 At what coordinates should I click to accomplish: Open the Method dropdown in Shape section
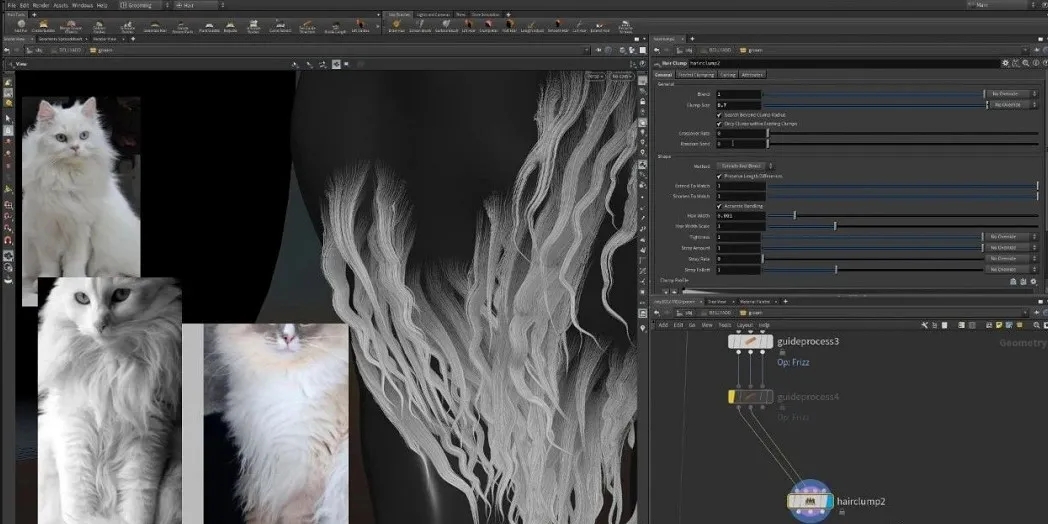pyautogui.click(x=745, y=166)
